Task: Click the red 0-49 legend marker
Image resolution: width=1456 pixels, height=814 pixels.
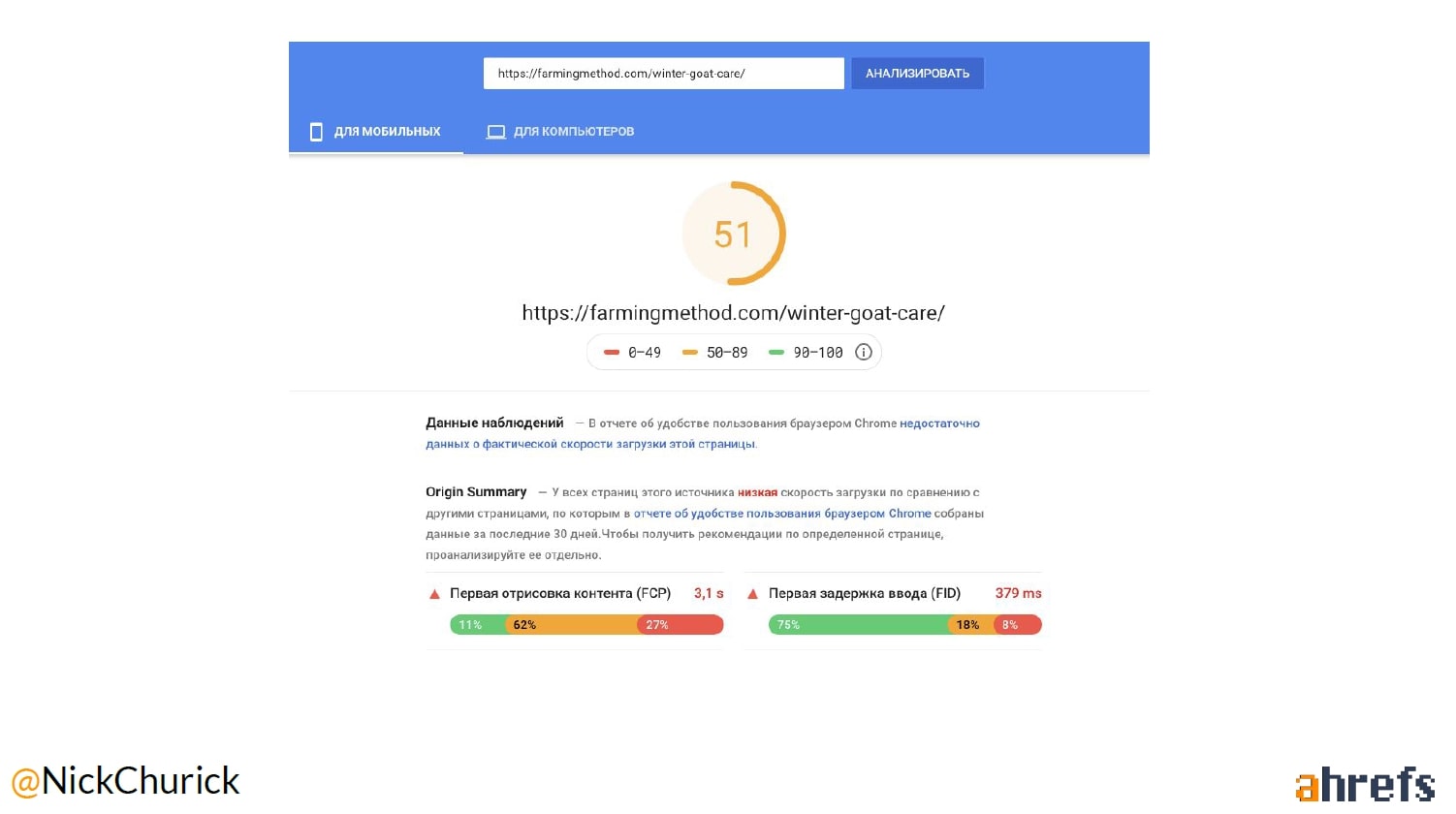Action: tap(612, 353)
